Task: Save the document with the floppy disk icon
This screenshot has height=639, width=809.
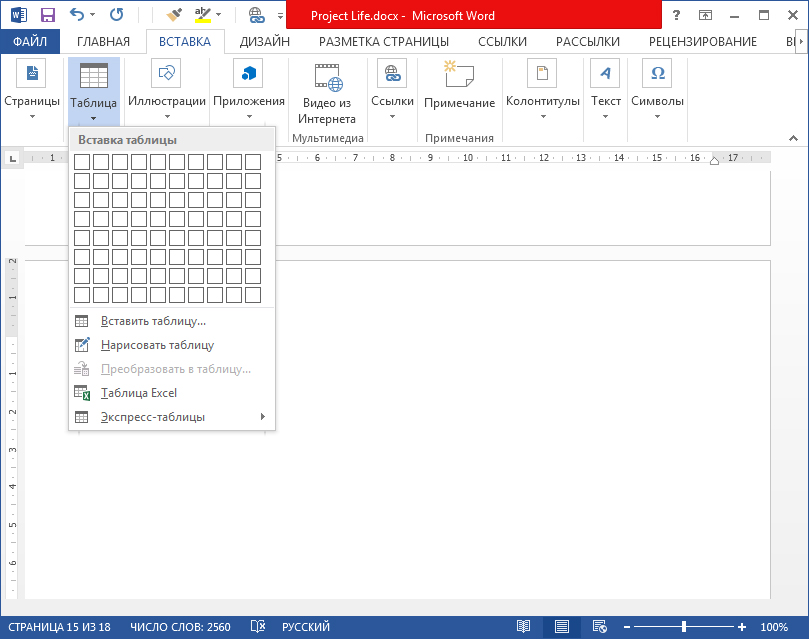Action: [x=48, y=15]
